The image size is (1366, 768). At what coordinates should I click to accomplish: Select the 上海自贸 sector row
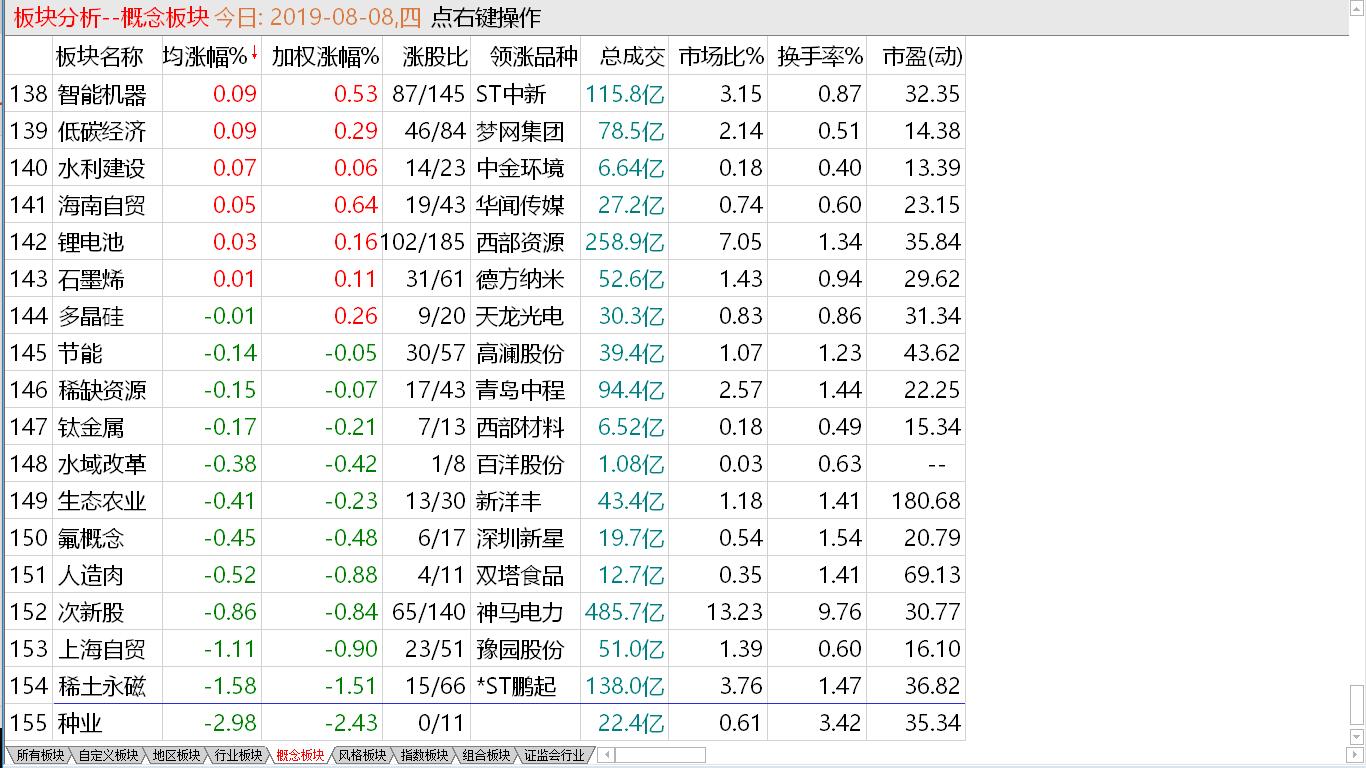tap(485, 649)
